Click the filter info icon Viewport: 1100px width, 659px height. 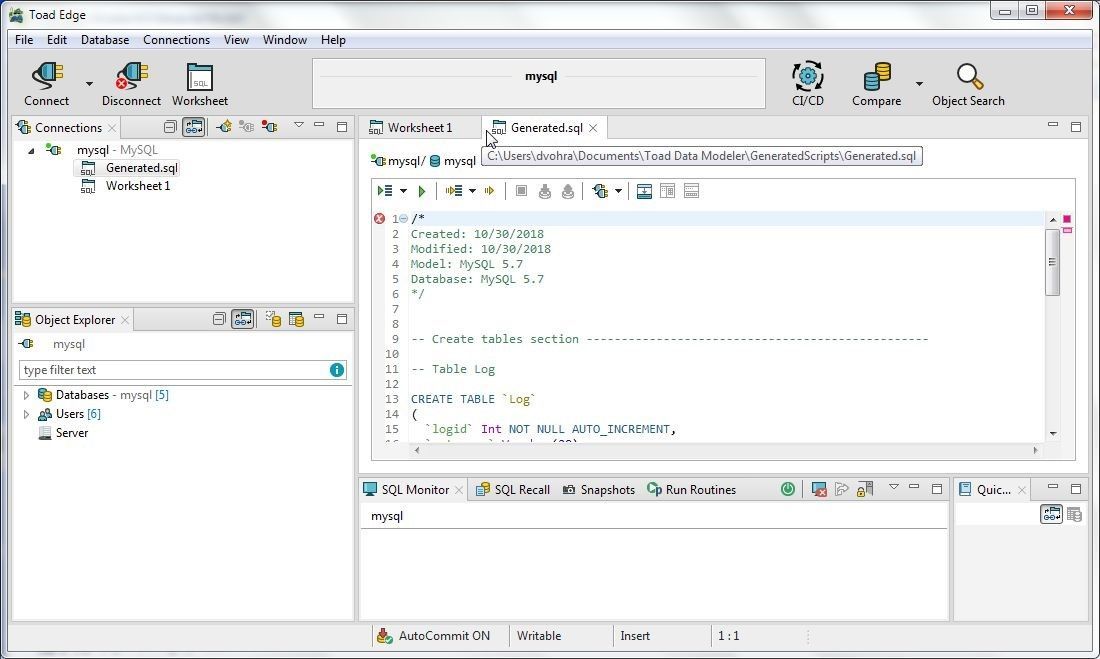pyautogui.click(x=337, y=370)
